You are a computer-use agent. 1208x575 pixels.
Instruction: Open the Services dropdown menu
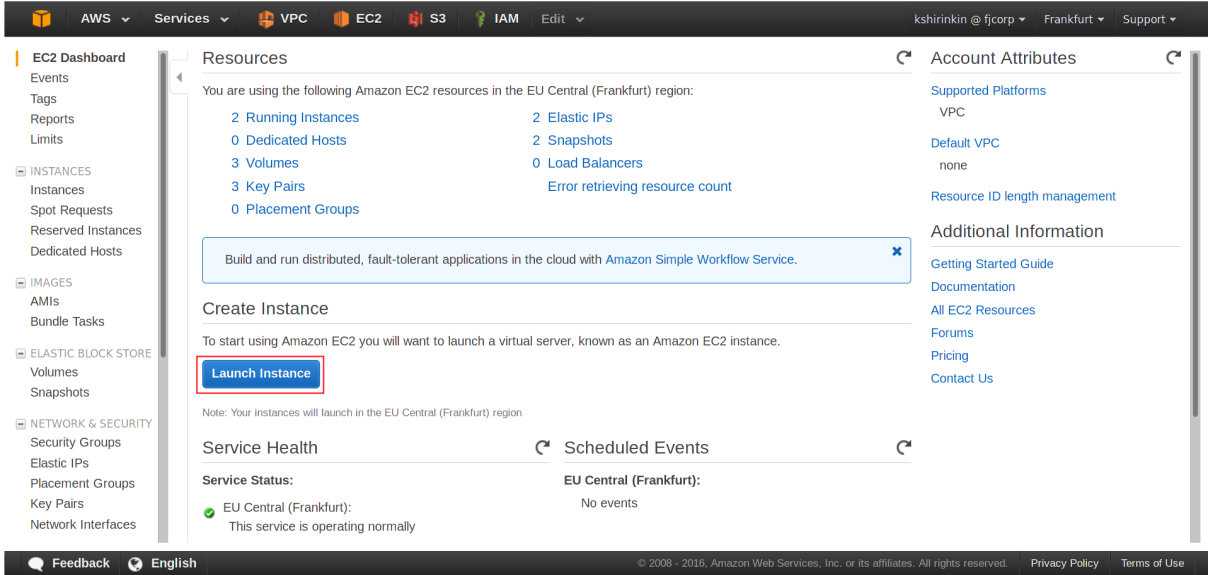coord(191,19)
